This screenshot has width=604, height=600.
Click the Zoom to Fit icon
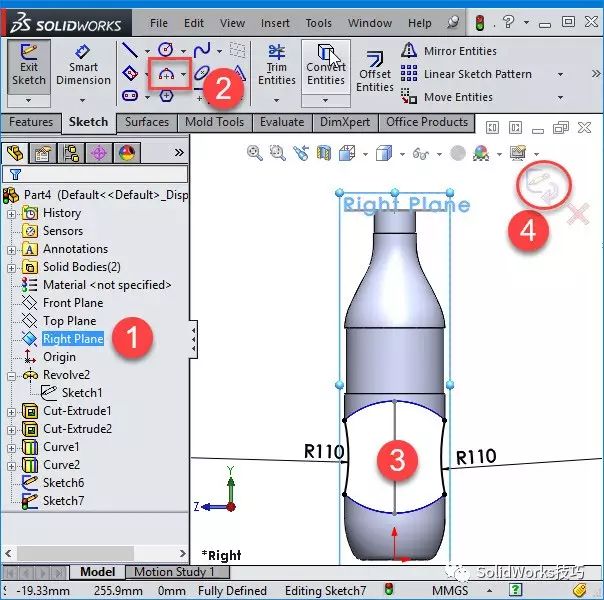click(255, 153)
